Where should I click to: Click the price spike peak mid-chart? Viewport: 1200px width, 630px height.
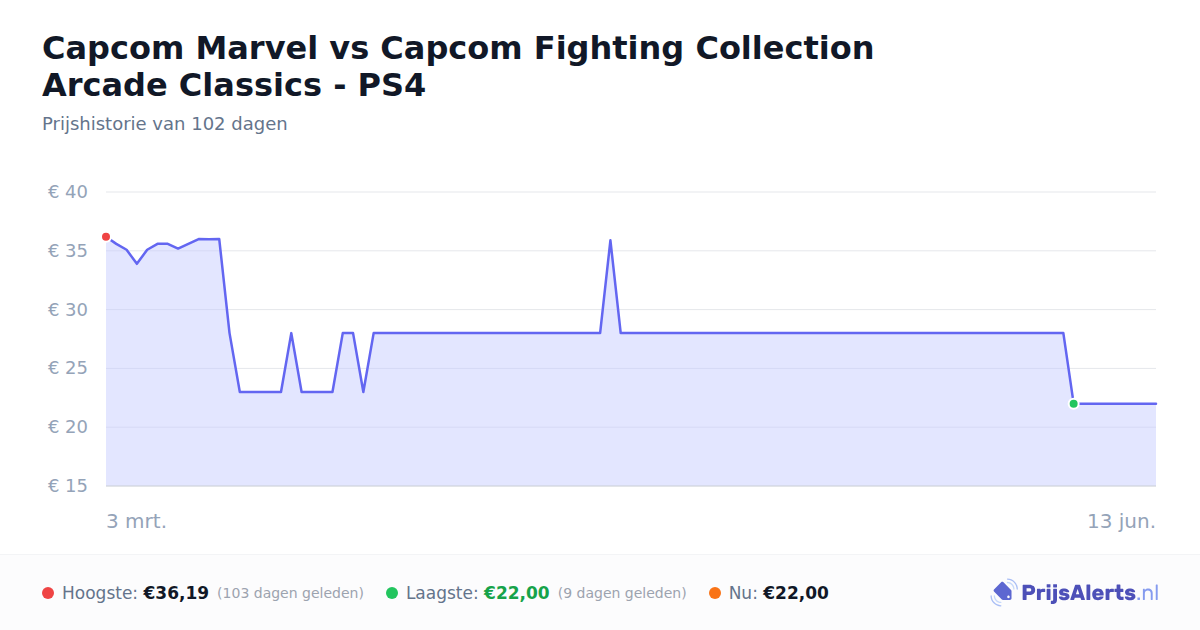[610, 240]
